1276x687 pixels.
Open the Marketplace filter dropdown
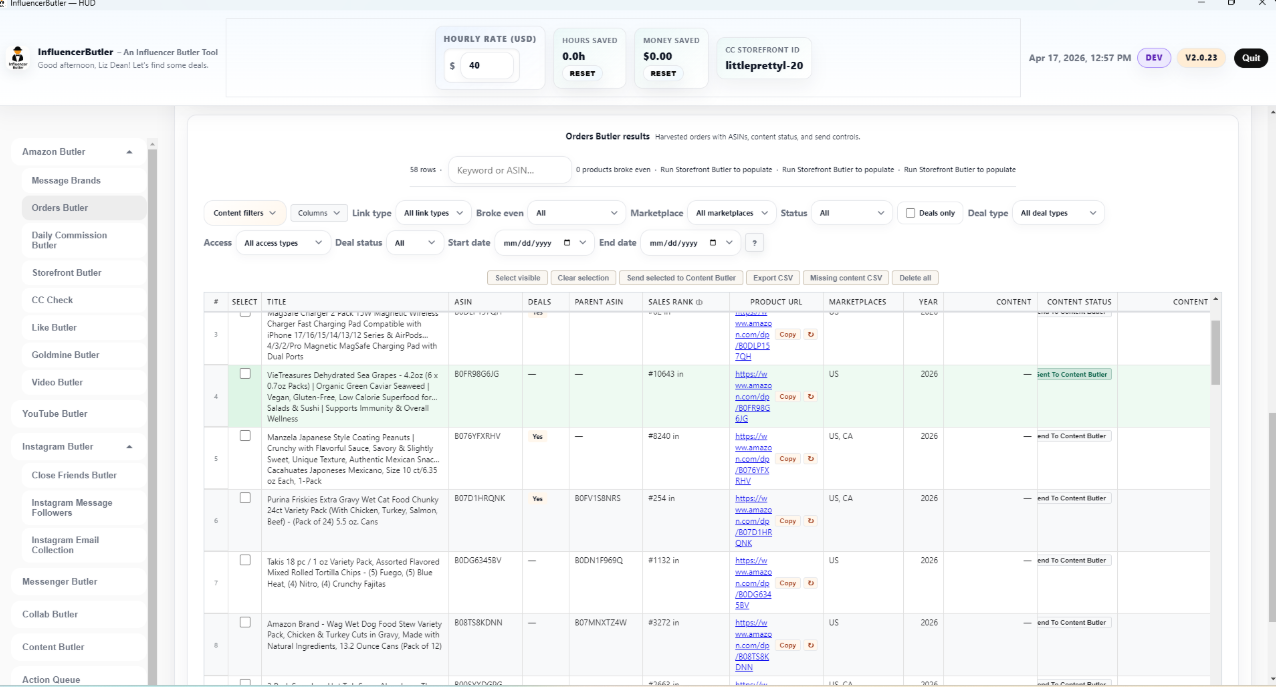[x=733, y=213]
